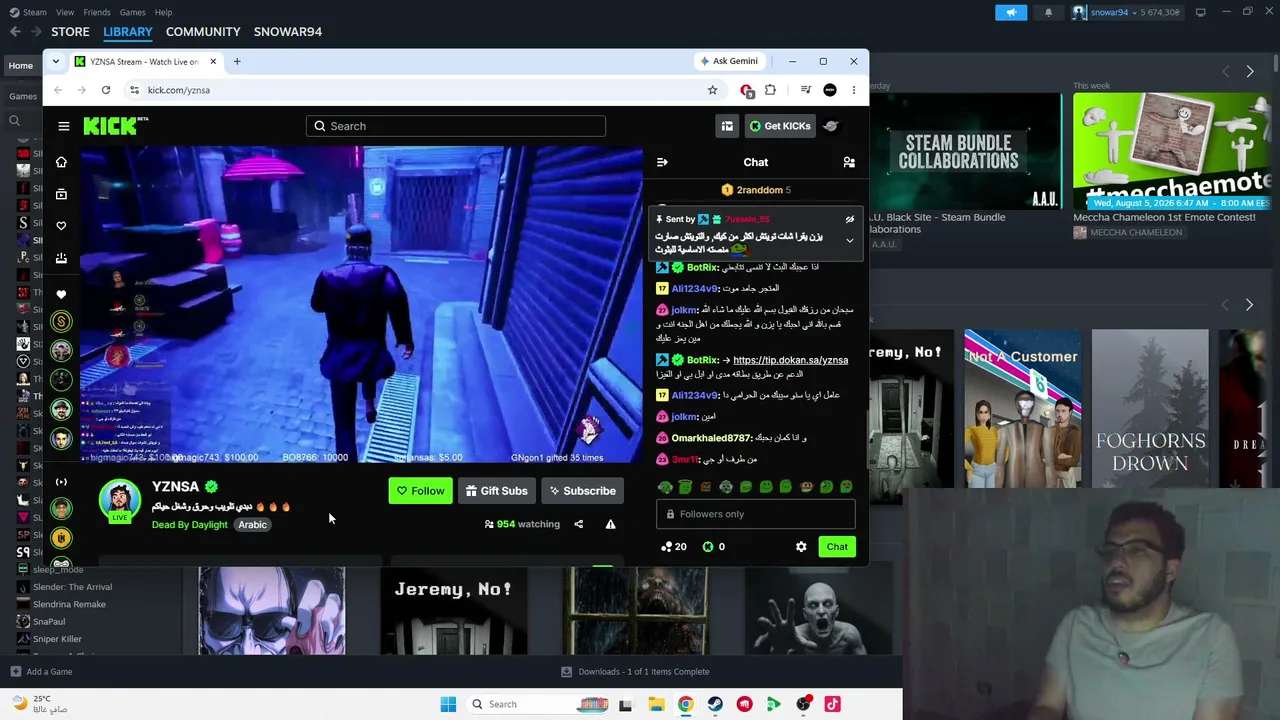The height and width of the screenshot is (720, 1280).
Task: Go to Kick home icon in sidebar
Action: pyautogui.click(x=62, y=162)
